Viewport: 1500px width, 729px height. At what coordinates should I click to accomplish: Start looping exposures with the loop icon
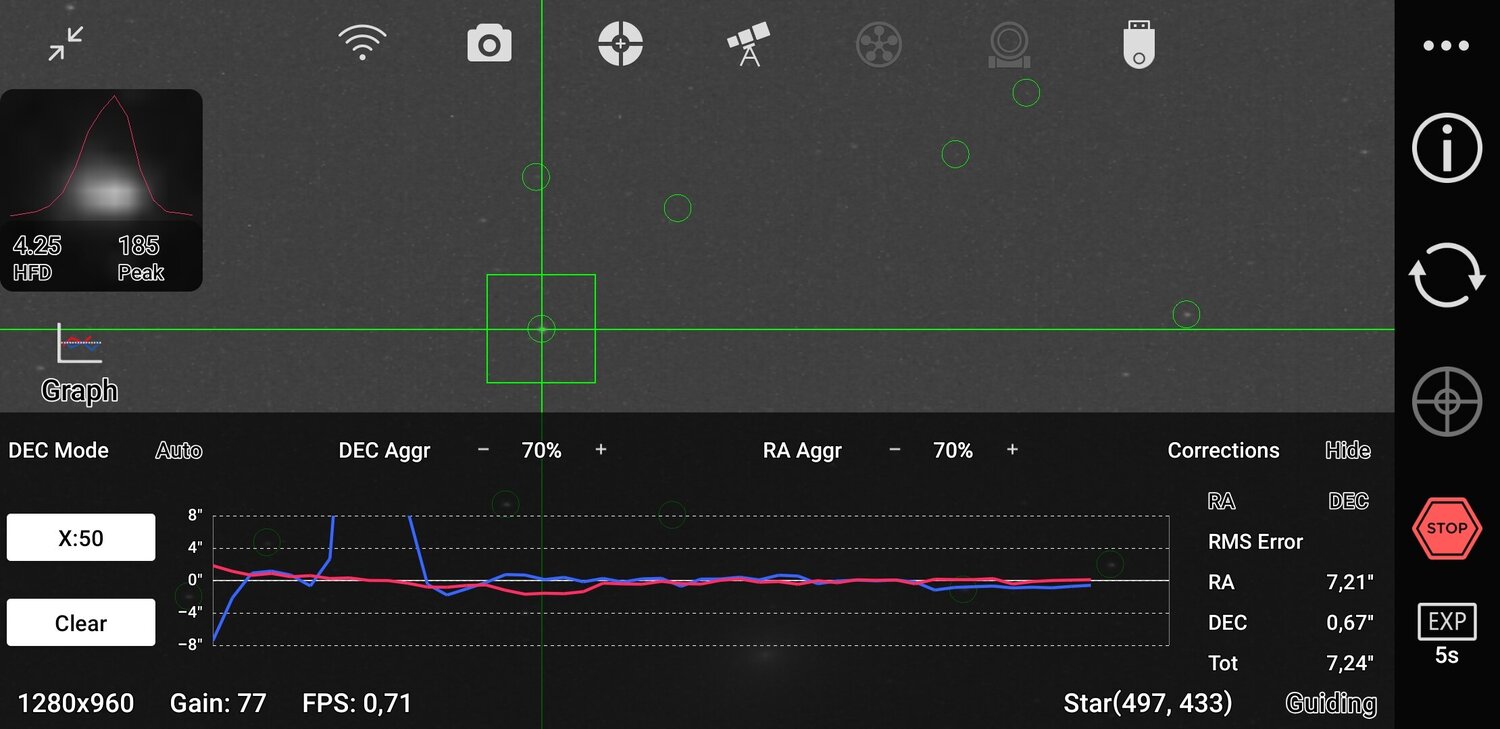pos(1445,273)
